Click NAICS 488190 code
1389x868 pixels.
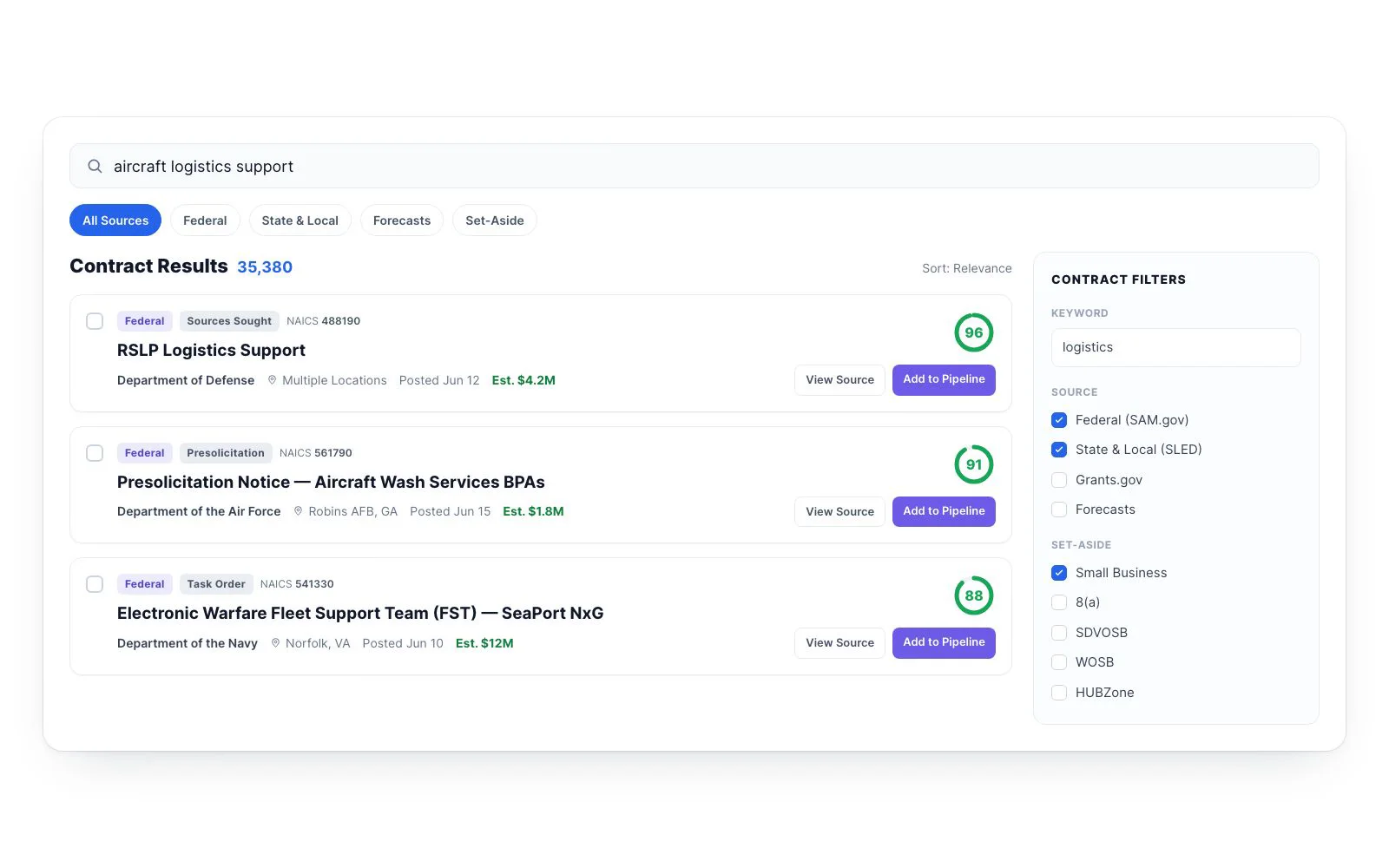click(323, 321)
